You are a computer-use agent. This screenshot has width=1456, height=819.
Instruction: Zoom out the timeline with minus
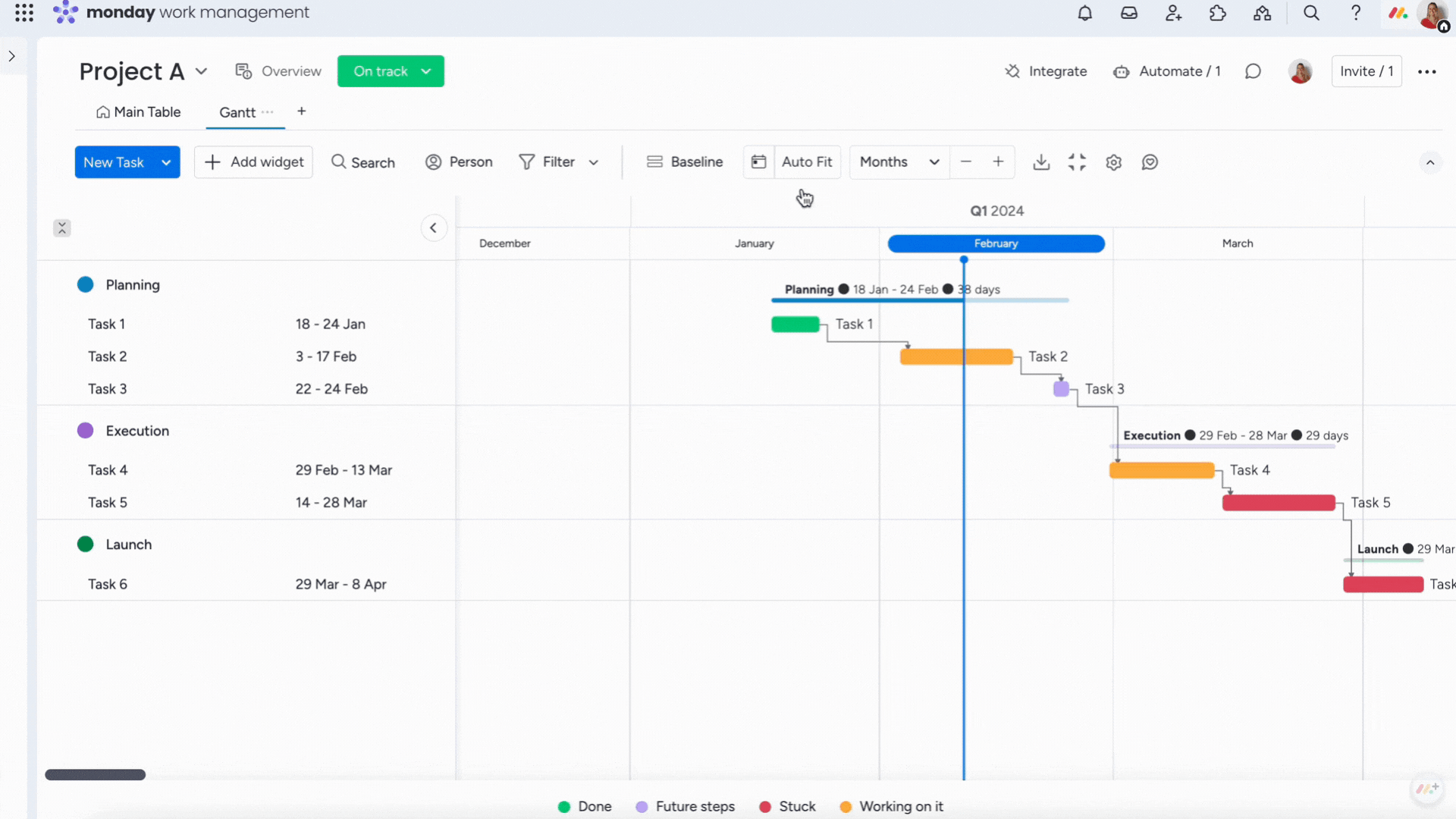click(x=966, y=162)
